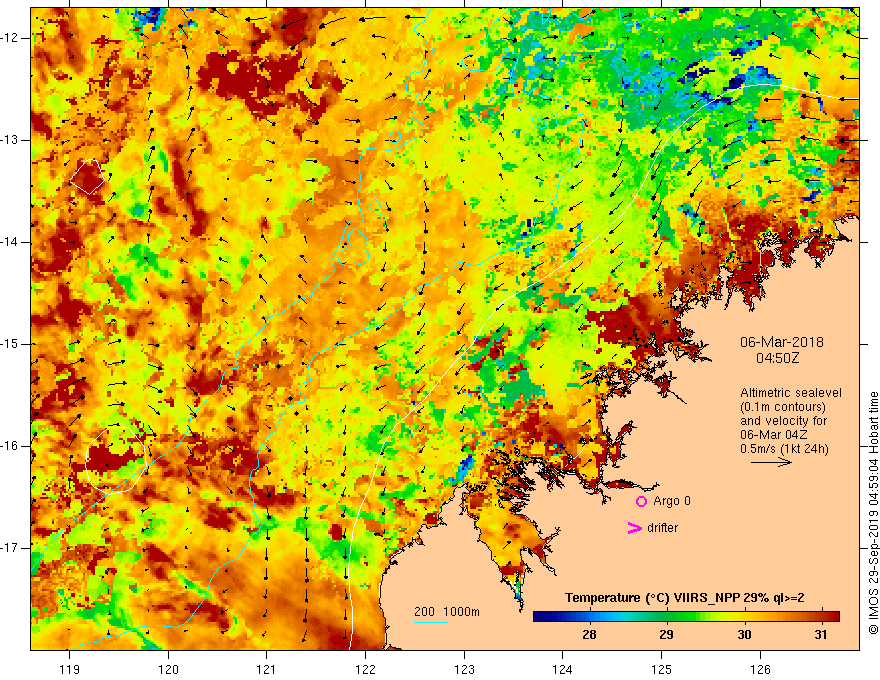Click the 'drifter' legend label
The height and width of the screenshot is (680, 880).
(x=662, y=528)
